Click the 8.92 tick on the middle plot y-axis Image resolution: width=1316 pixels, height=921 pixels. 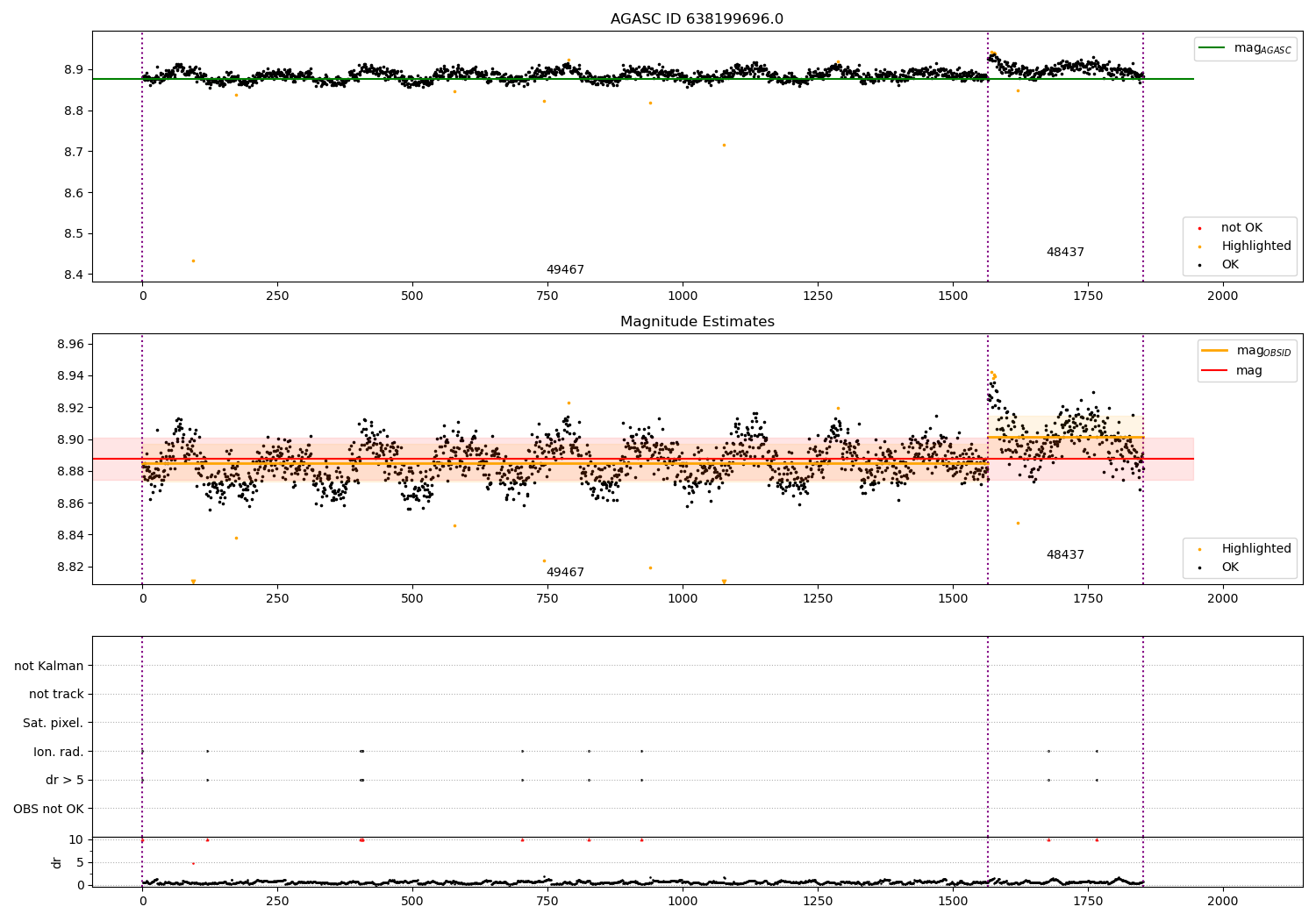click(70, 408)
